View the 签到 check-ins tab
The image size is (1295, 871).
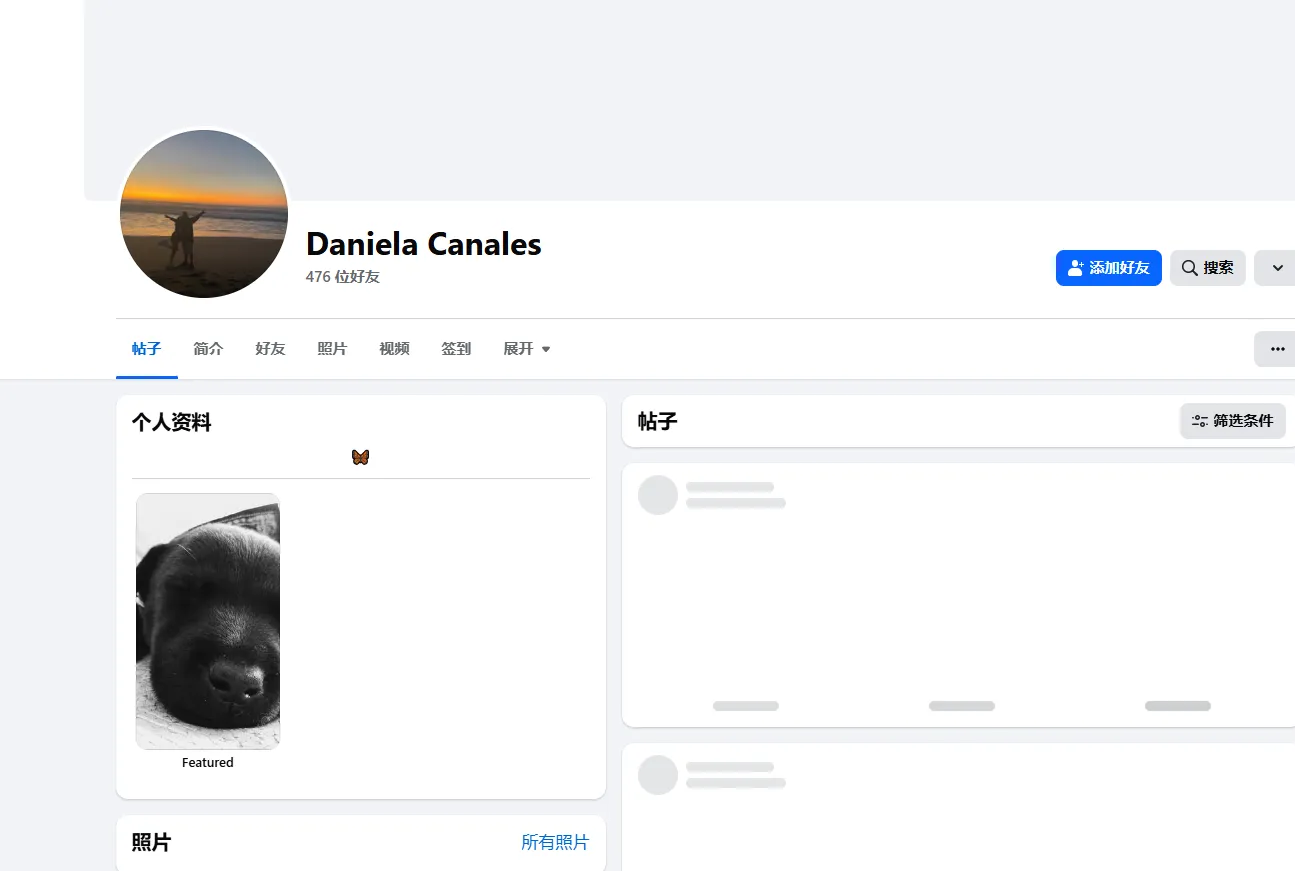[x=456, y=349]
